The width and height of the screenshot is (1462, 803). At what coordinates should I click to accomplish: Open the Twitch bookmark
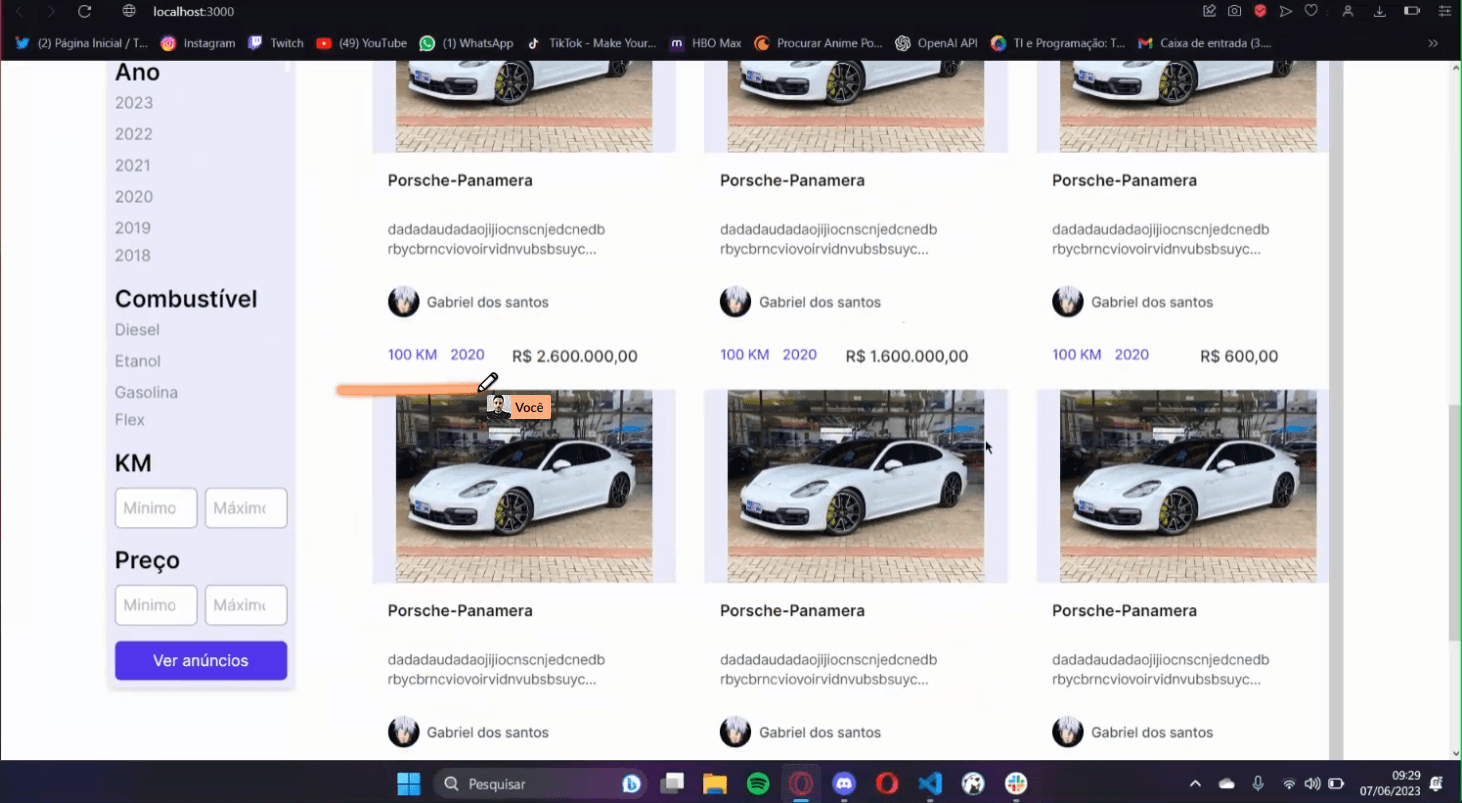pos(276,43)
